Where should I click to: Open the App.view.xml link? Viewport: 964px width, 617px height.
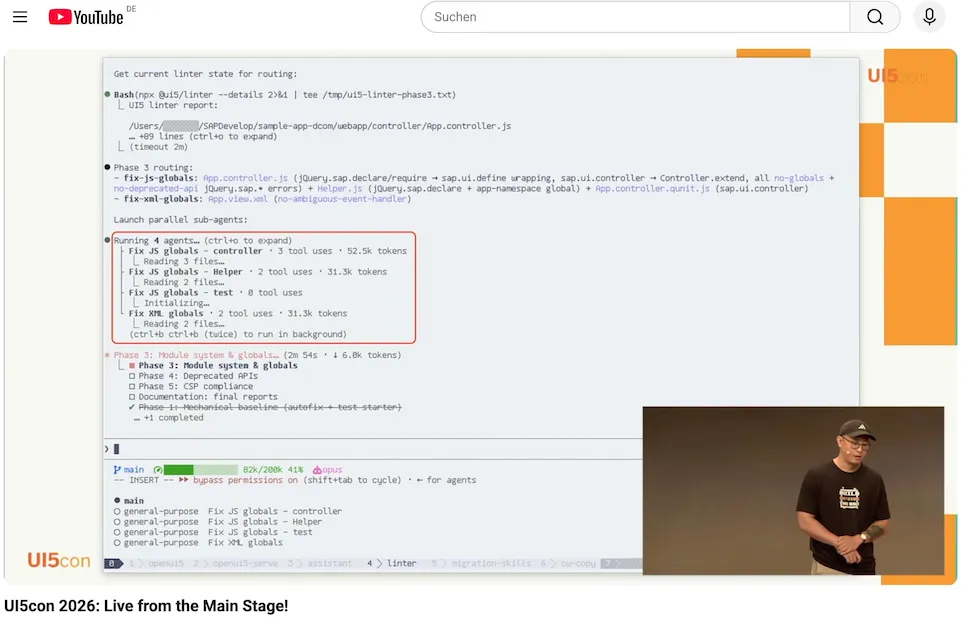pyautogui.click(x=238, y=198)
